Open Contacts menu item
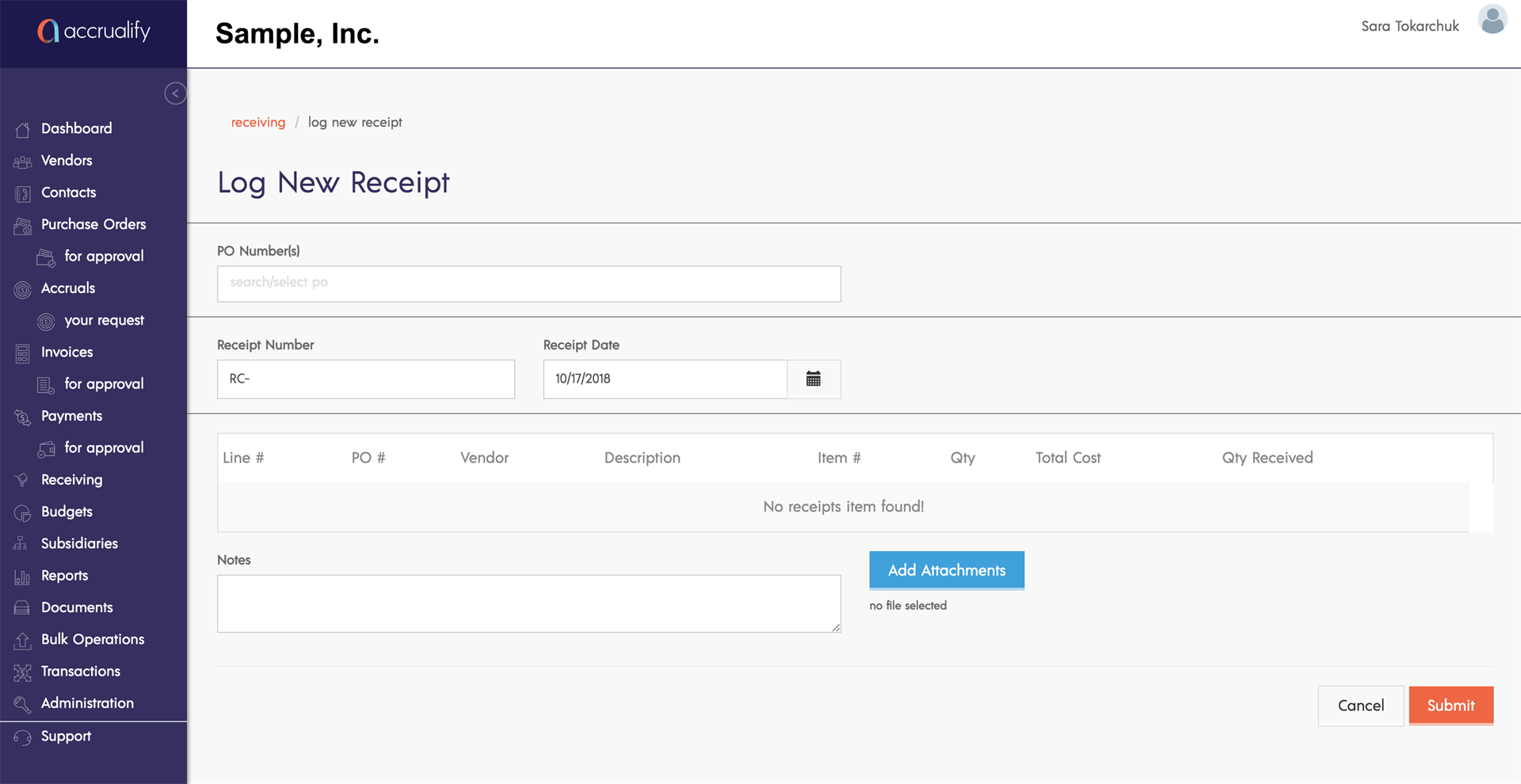Viewport: 1521px width, 784px height. tap(69, 192)
